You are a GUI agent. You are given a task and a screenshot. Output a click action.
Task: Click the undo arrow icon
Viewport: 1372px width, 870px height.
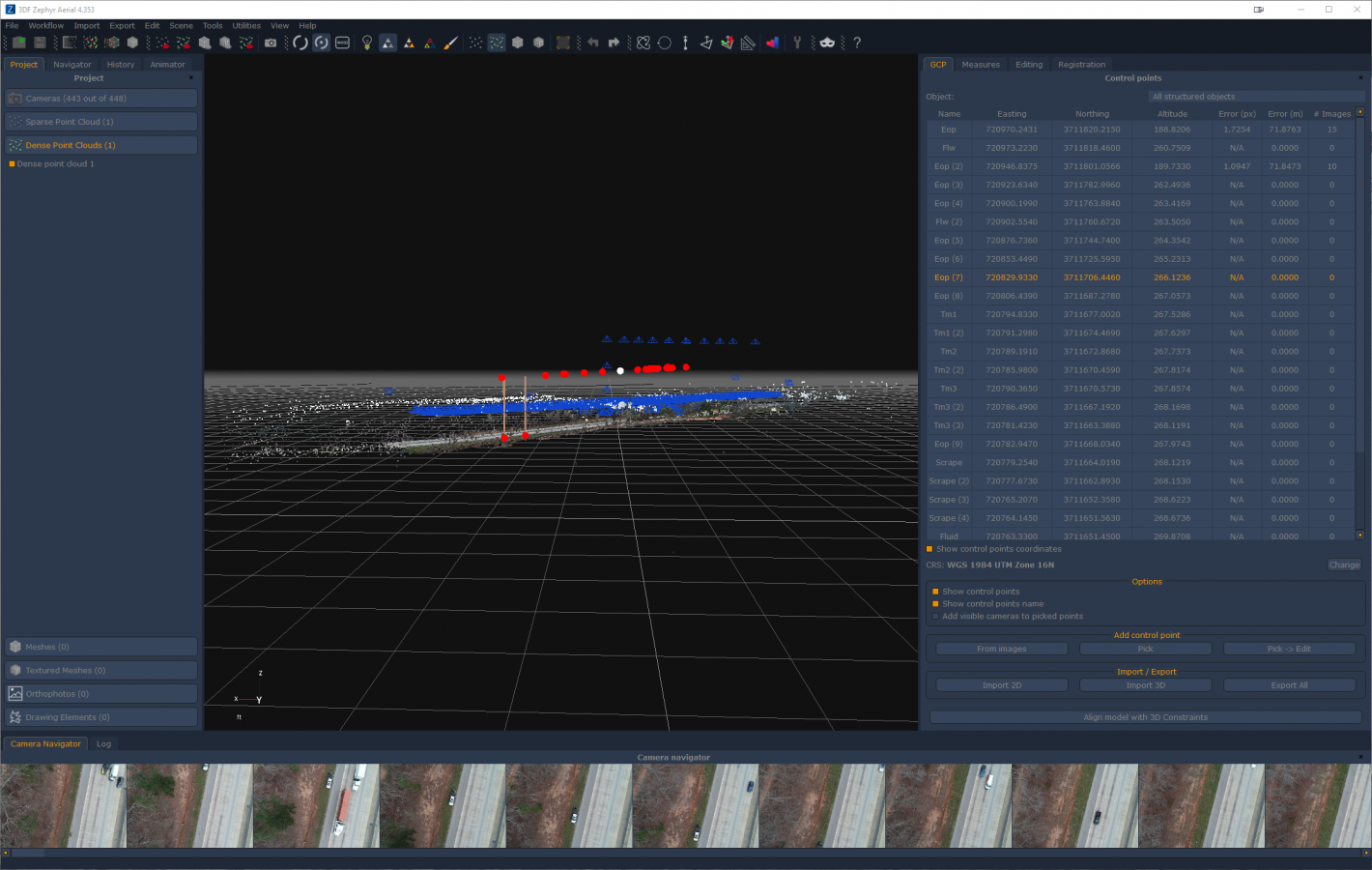pos(593,43)
